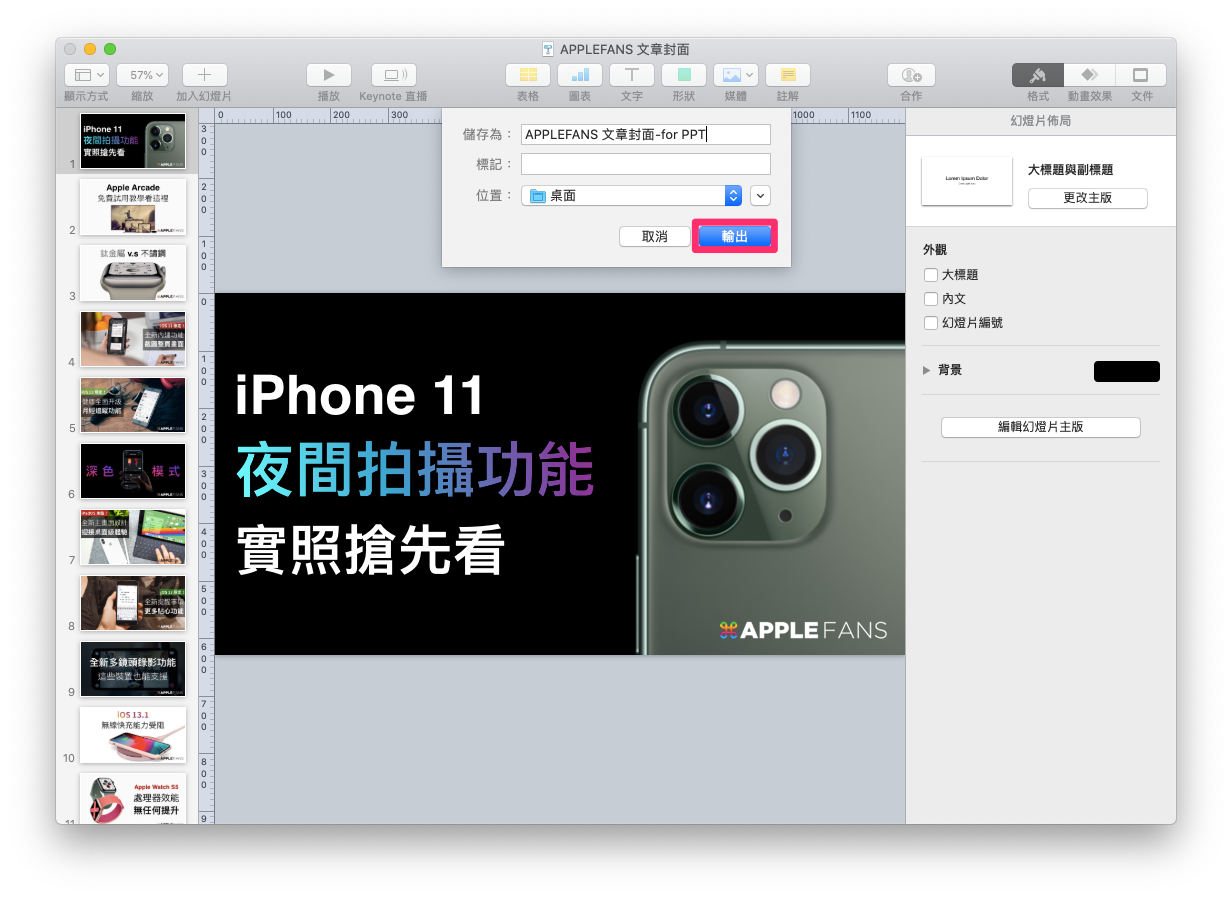Switch to Format (格式) inspector tab
The image size is (1232, 898).
tap(1038, 75)
